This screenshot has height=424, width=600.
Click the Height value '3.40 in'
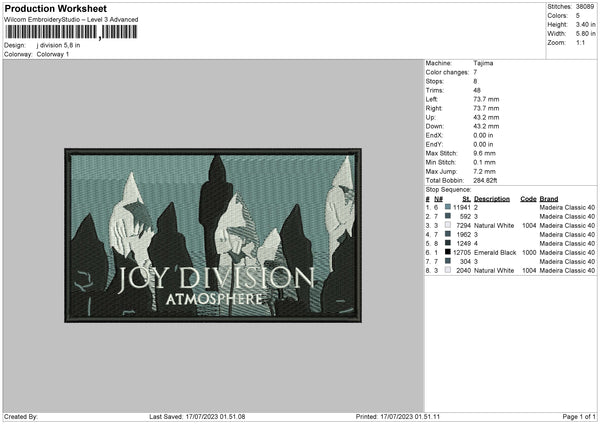[585, 24]
